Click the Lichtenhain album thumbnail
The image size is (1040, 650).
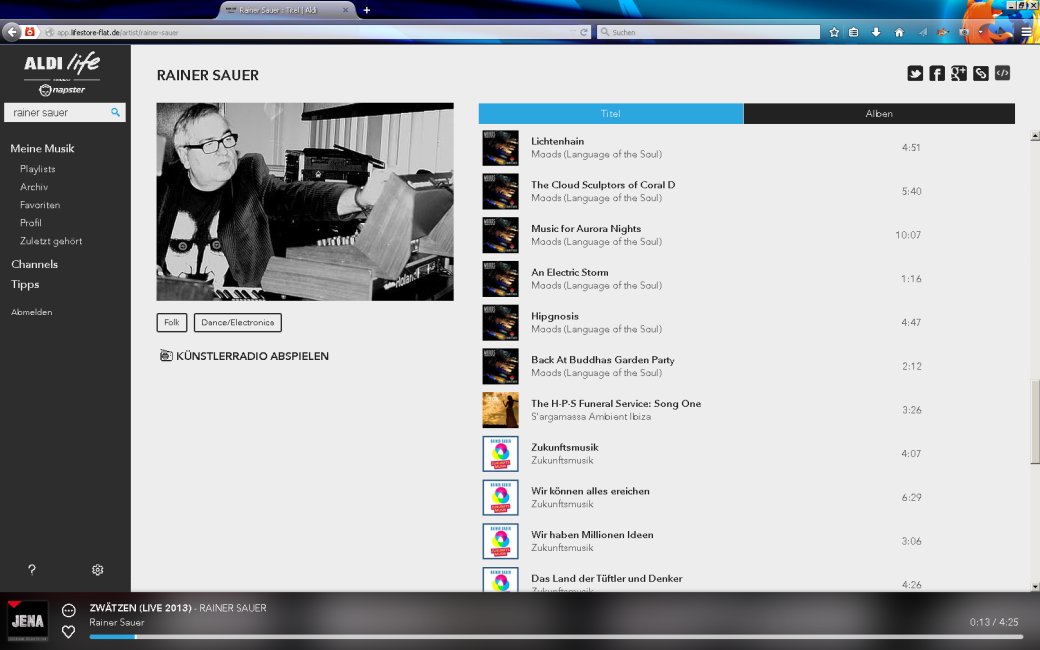[500, 147]
